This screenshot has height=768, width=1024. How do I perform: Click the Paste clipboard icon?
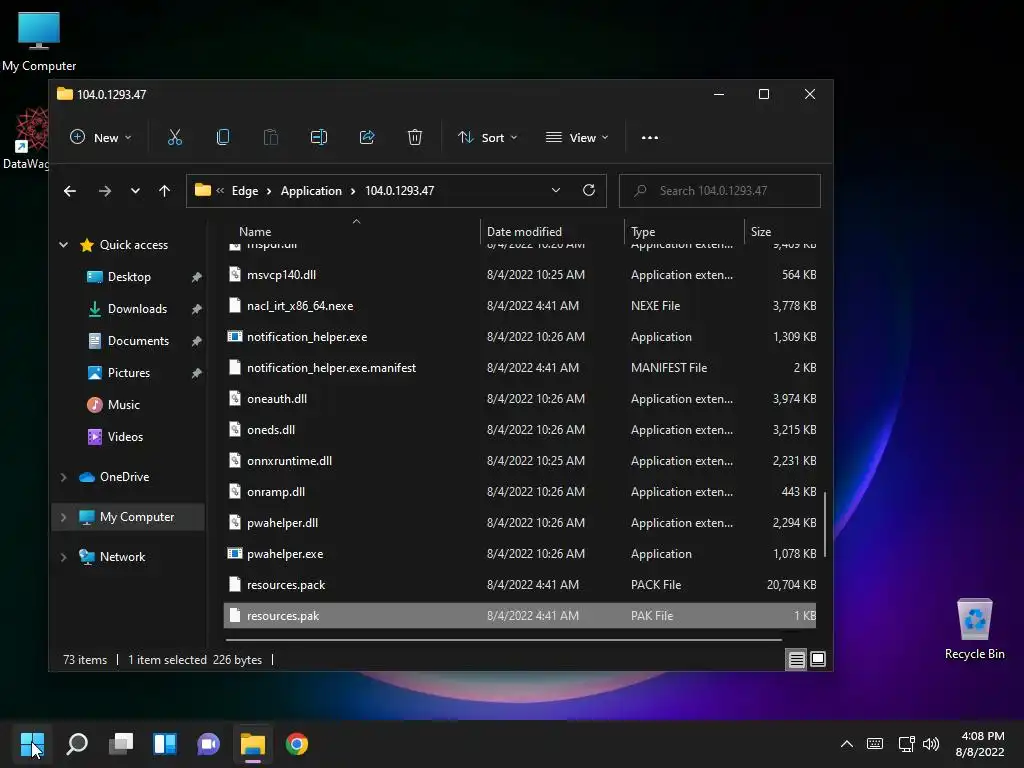(x=270, y=137)
